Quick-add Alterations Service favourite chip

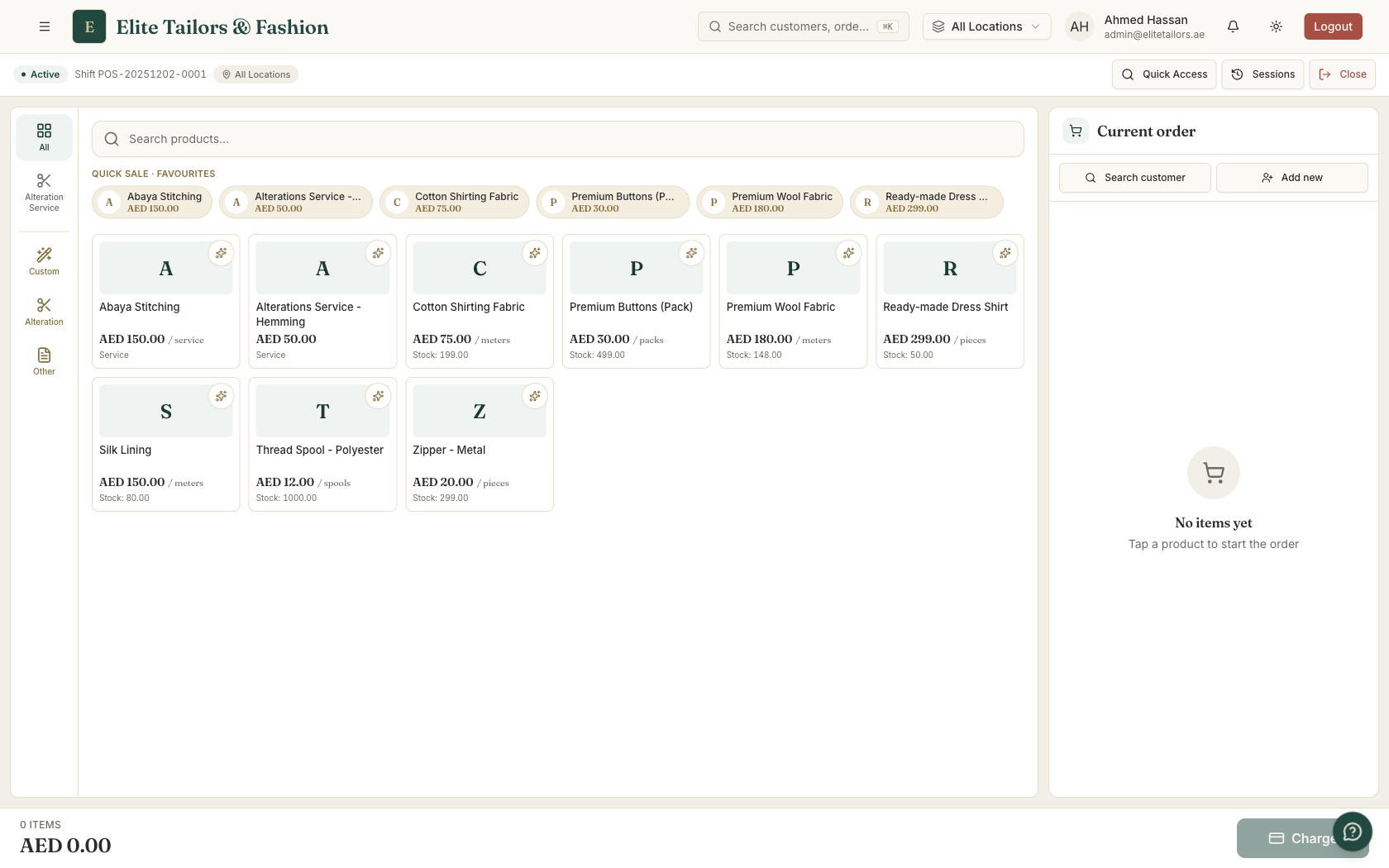[x=296, y=203]
